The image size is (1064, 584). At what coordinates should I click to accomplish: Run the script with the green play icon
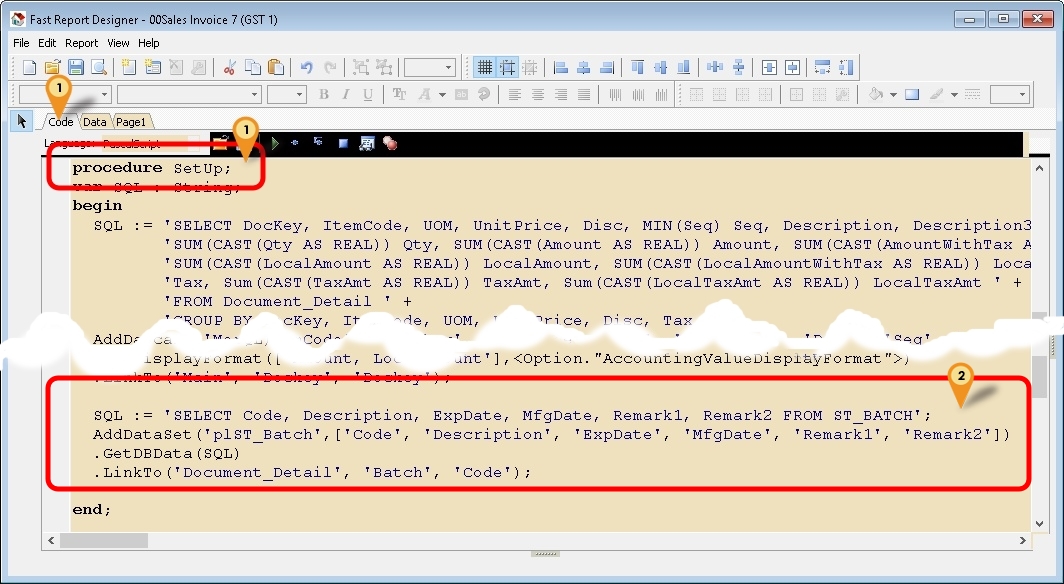click(275, 143)
